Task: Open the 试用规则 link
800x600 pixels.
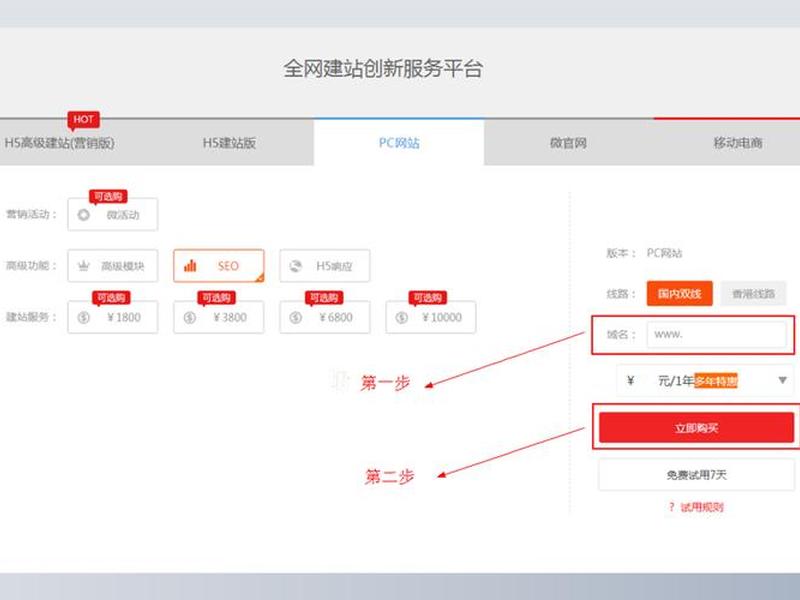Action: (x=703, y=507)
